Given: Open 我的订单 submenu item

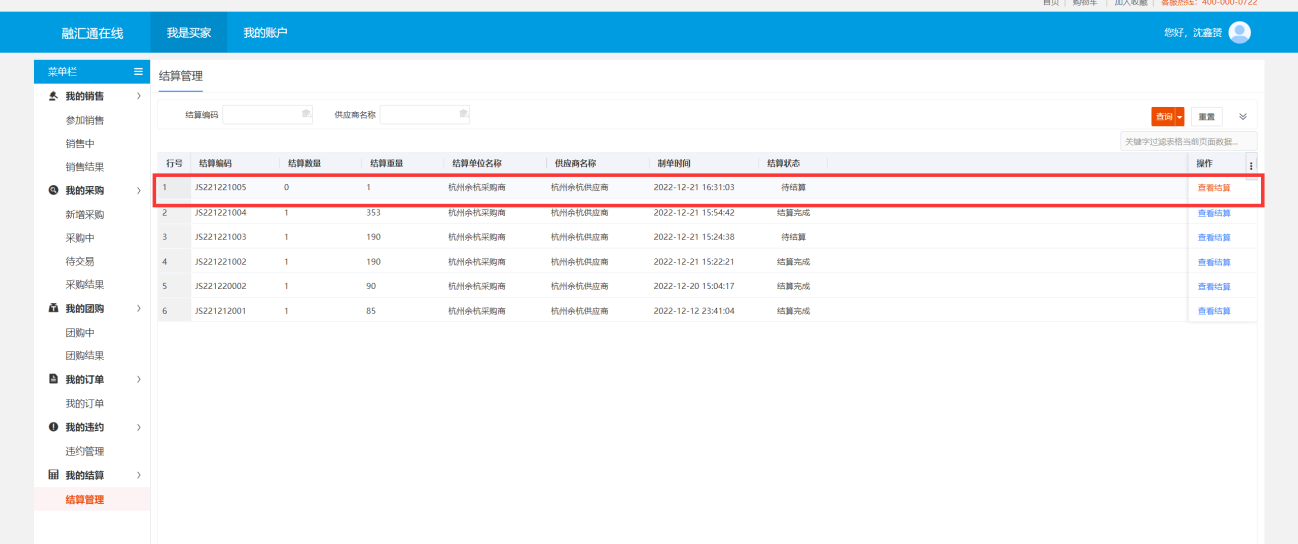Looking at the screenshot, I should [85, 403].
